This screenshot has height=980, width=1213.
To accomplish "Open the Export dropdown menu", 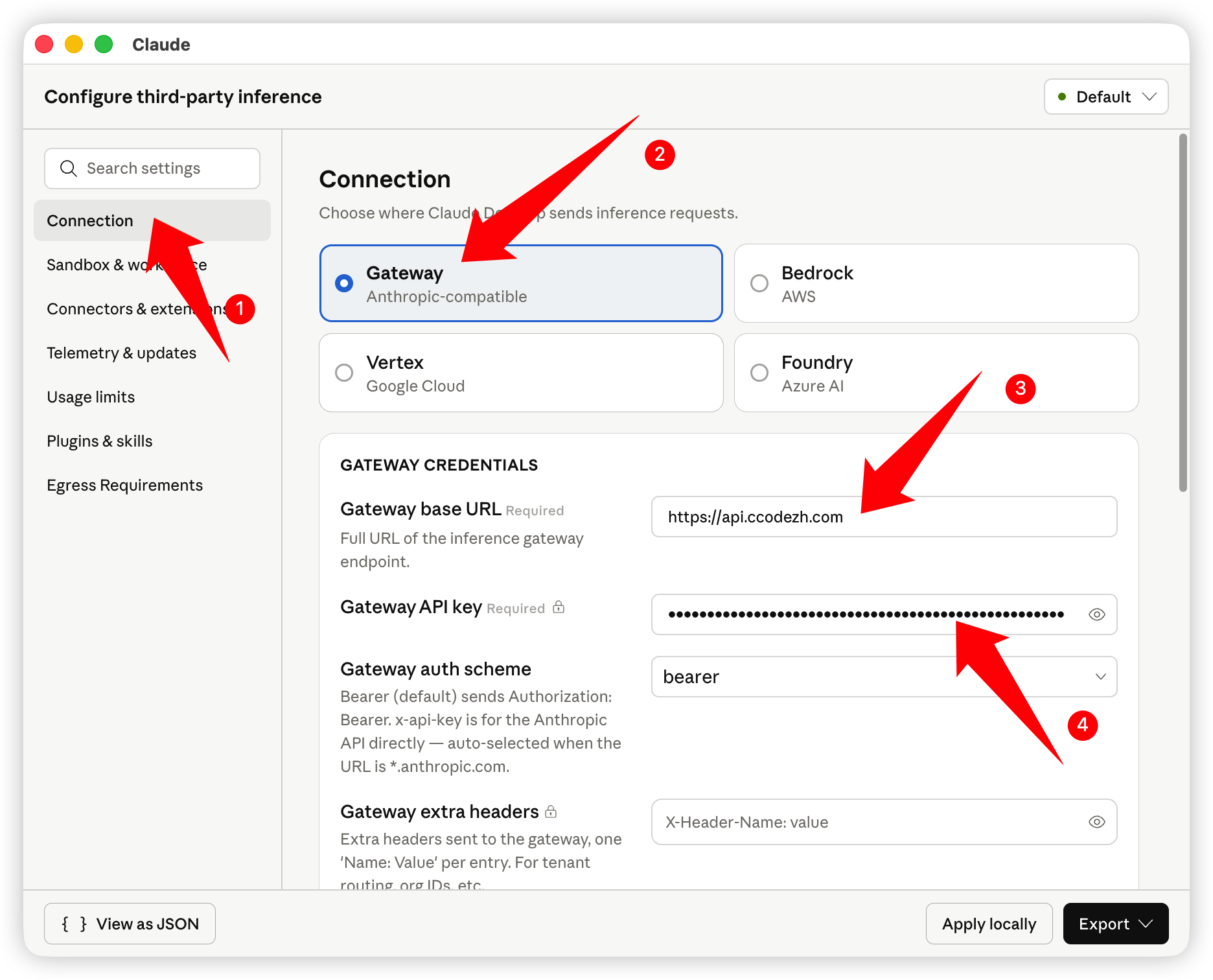I will click(1116, 924).
